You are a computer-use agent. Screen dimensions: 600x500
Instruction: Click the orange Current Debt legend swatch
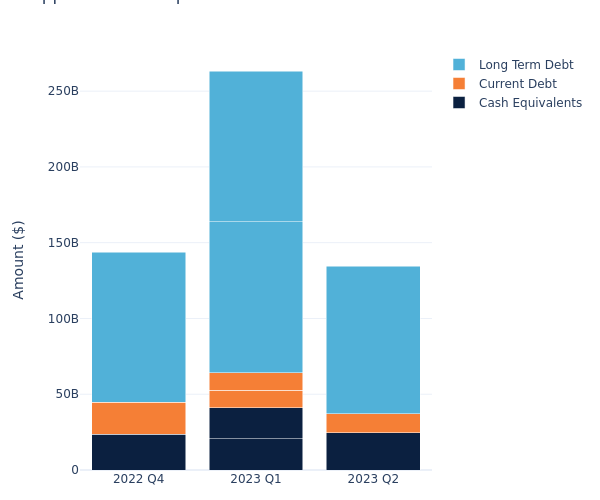[459, 84]
